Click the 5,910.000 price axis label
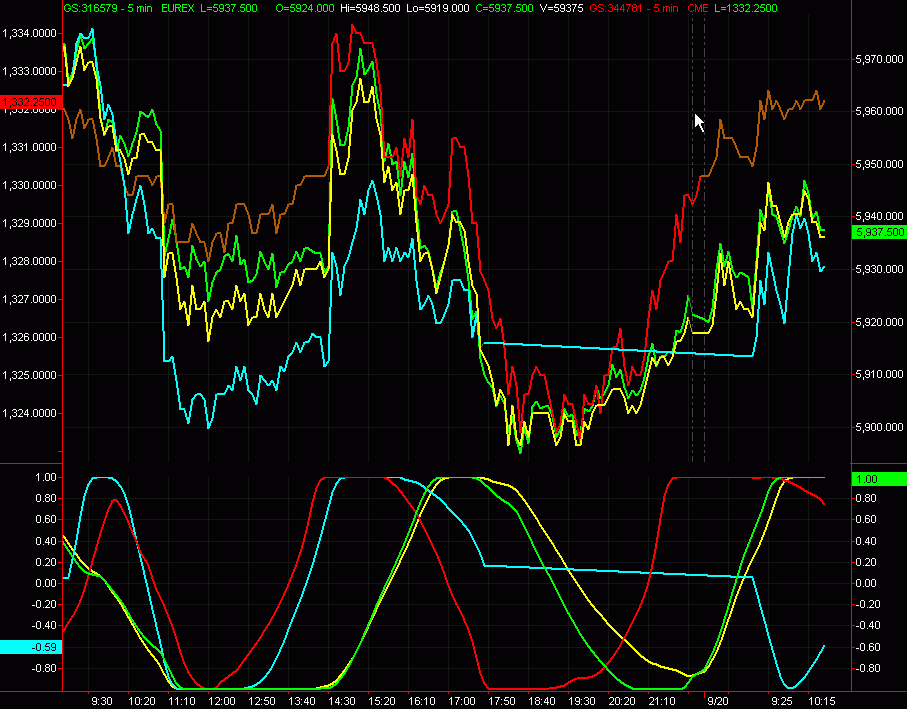 (879, 374)
